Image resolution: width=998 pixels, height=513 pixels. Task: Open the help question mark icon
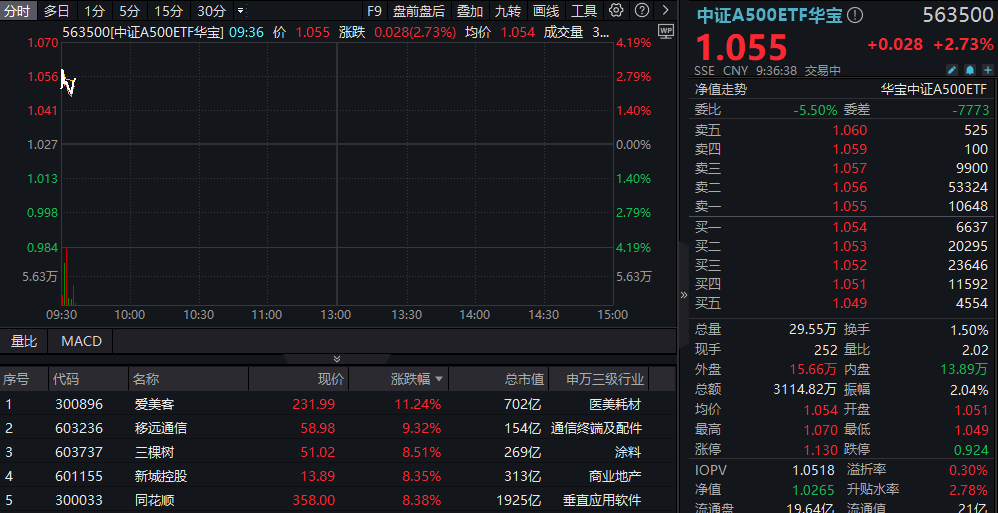643,10
